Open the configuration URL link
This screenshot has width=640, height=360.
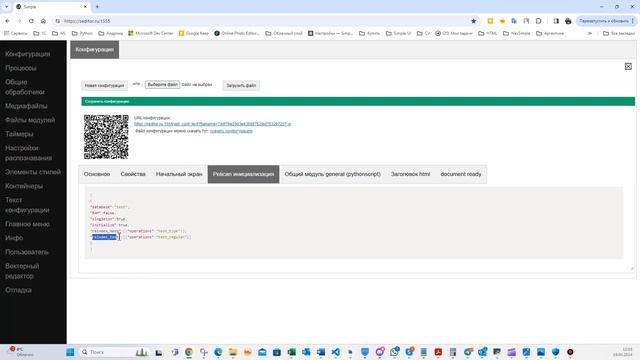pyautogui.click(x=212, y=124)
